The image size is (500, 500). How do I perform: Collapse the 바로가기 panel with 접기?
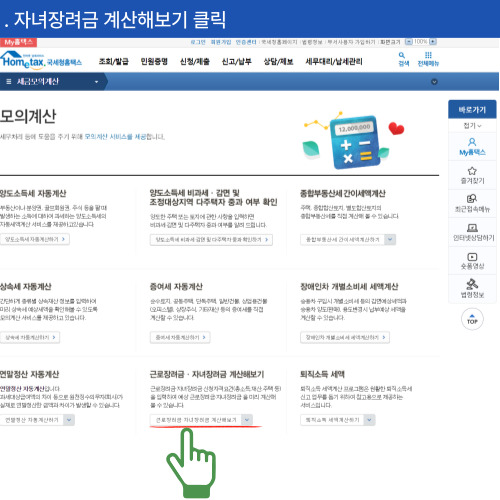472,126
